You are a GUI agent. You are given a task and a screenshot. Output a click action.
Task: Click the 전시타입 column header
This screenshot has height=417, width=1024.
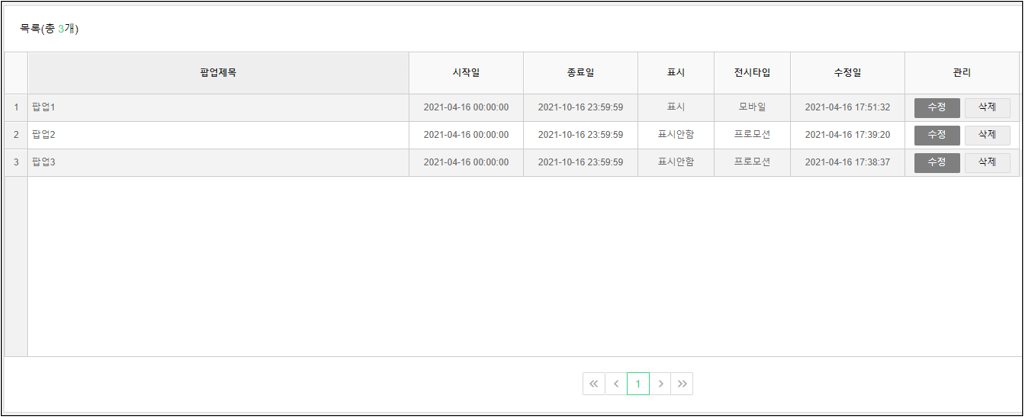click(x=752, y=73)
